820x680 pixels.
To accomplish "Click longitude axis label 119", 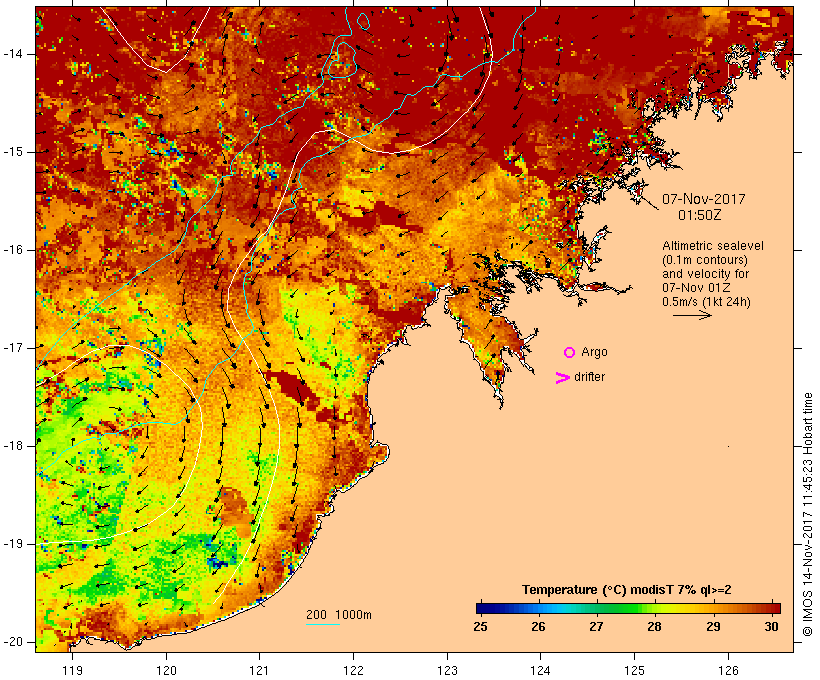I will point(72,670).
